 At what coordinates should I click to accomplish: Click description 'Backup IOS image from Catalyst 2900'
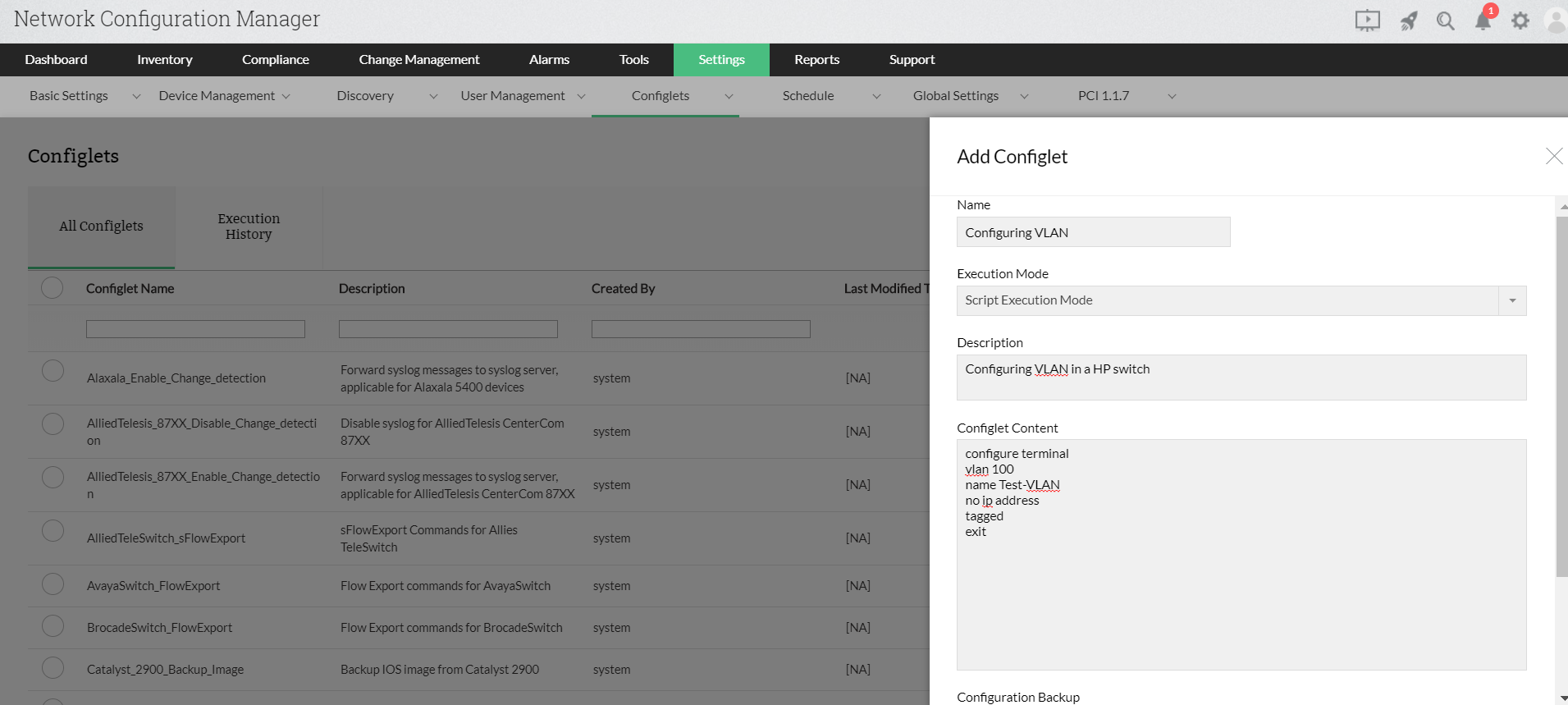[x=440, y=670]
